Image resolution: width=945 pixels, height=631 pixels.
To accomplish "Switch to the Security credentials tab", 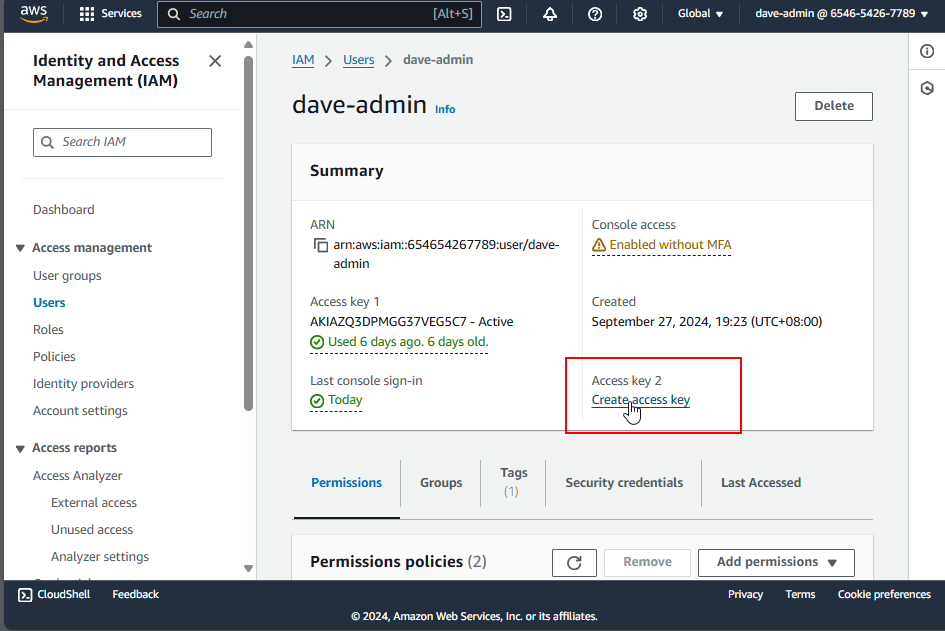I will [x=624, y=482].
